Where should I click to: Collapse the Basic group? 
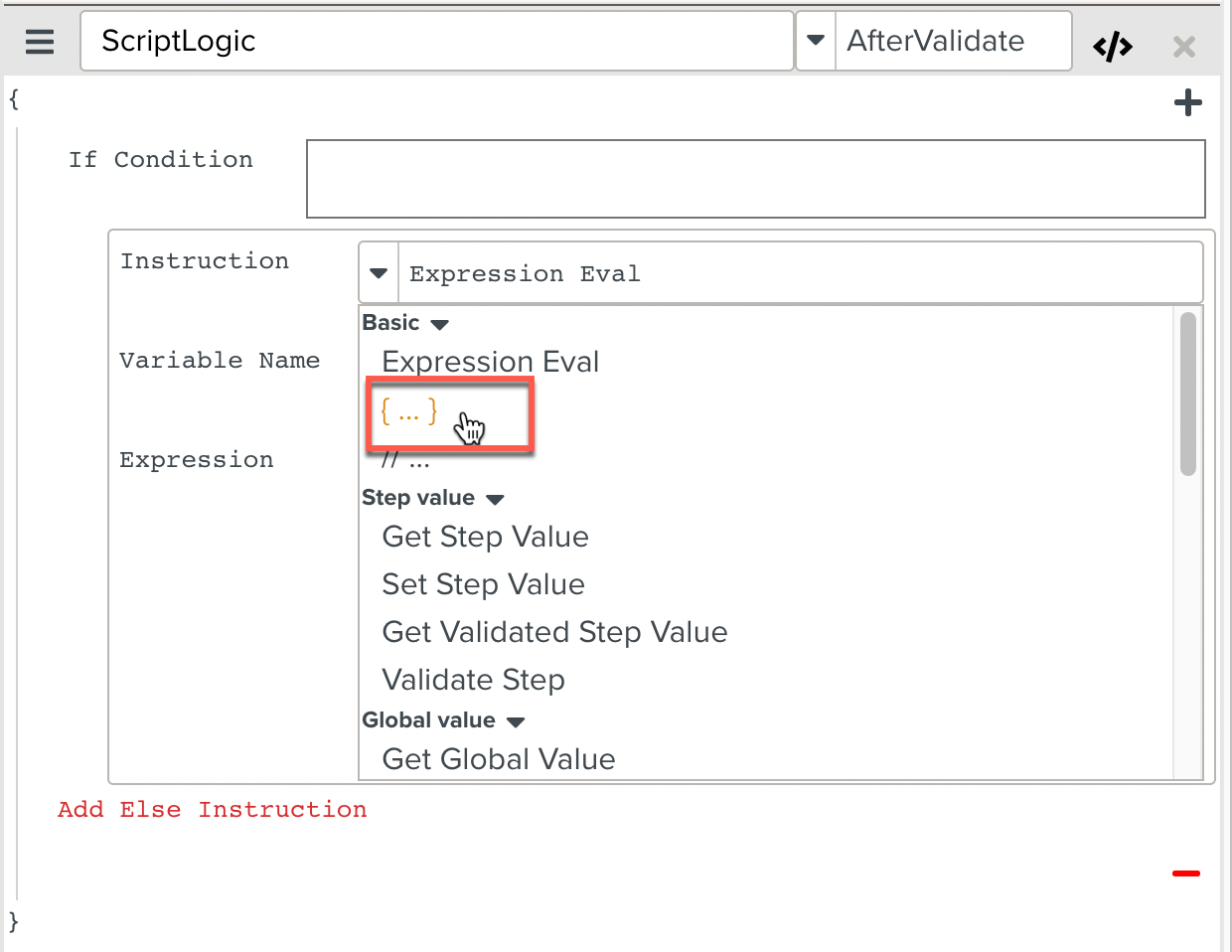coord(439,324)
